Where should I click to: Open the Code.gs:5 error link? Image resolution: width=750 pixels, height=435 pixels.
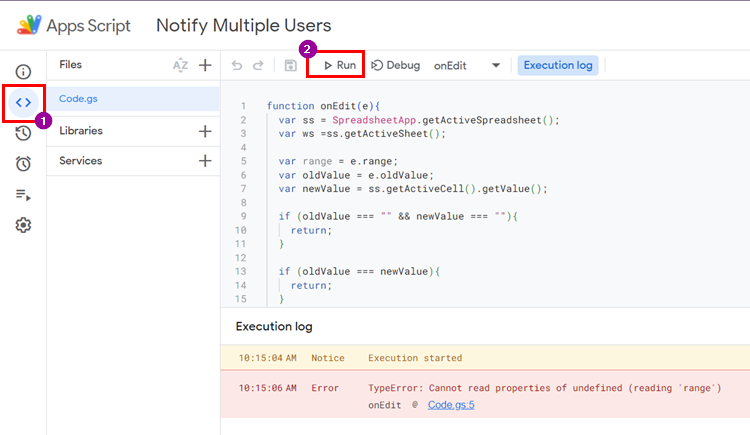[x=451, y=405]
